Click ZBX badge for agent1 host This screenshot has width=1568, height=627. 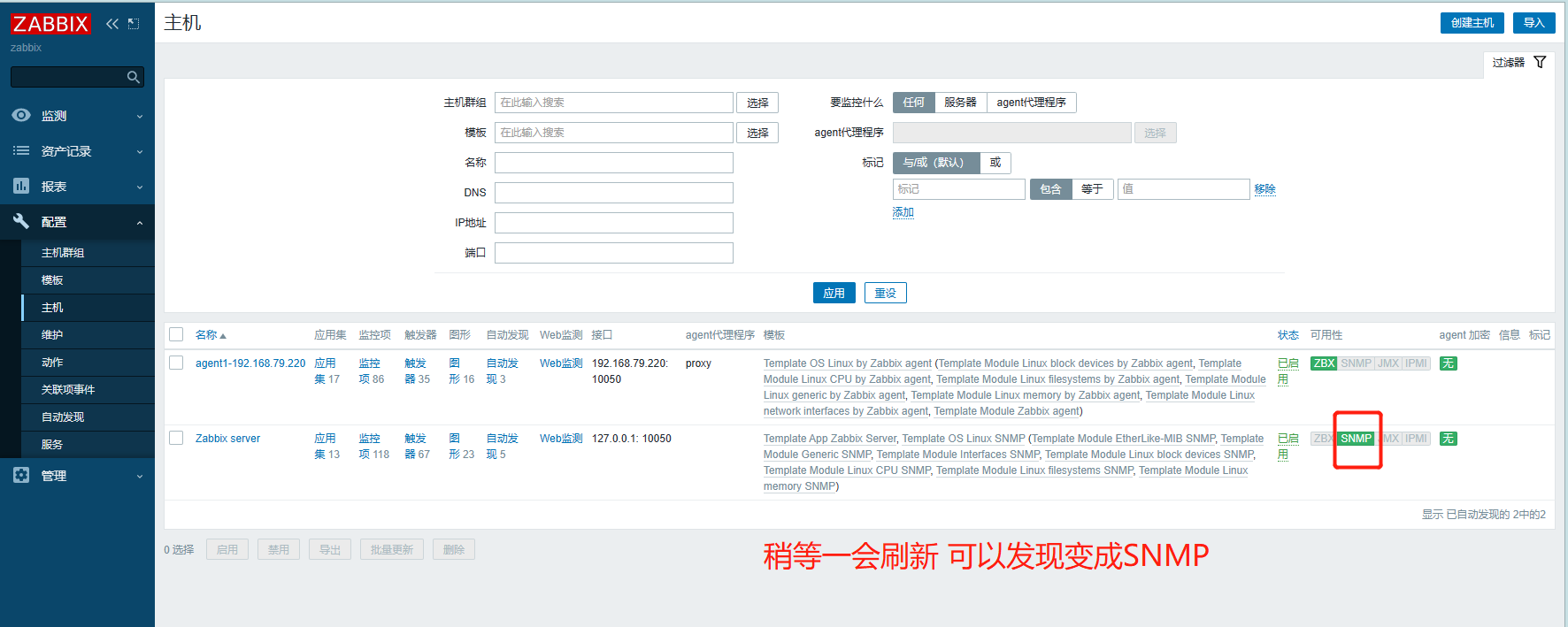point(1324,363)
